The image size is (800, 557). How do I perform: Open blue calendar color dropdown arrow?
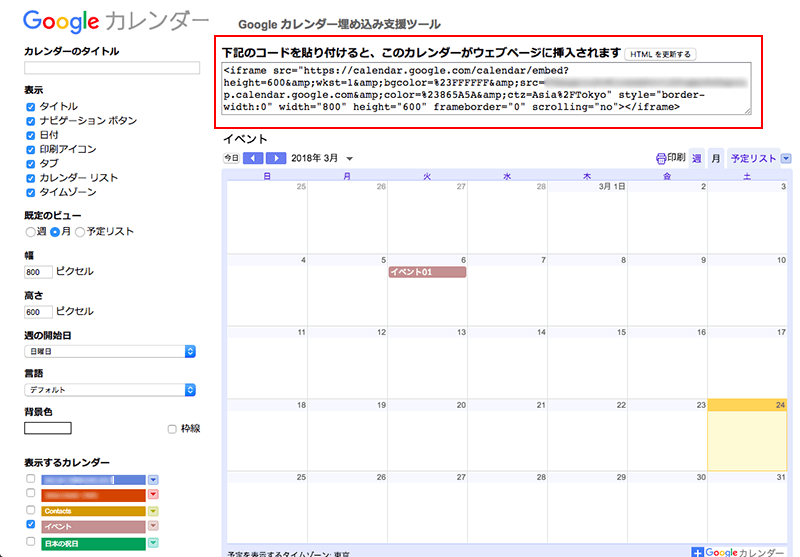click(x=153, y=479)
